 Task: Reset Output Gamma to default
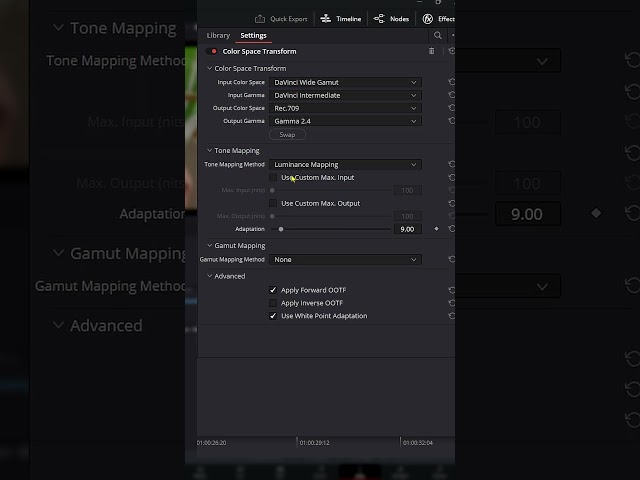click(451, 121)
